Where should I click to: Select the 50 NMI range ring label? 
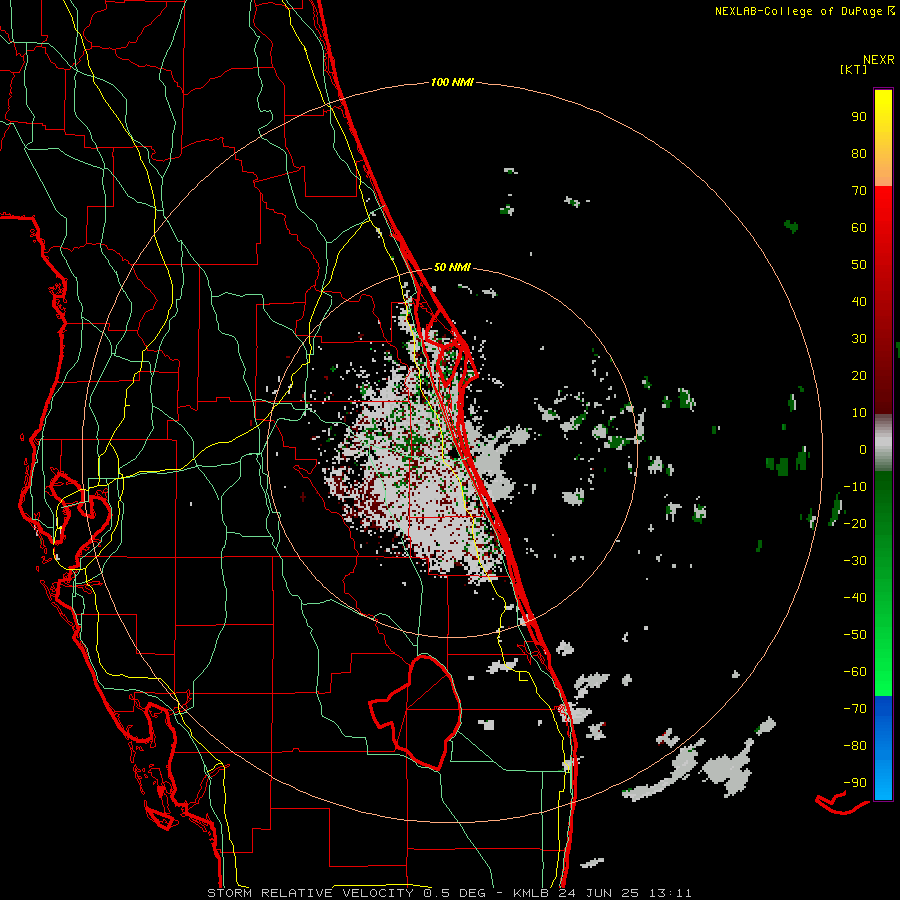pyautogui.click(x=452, y=267)
